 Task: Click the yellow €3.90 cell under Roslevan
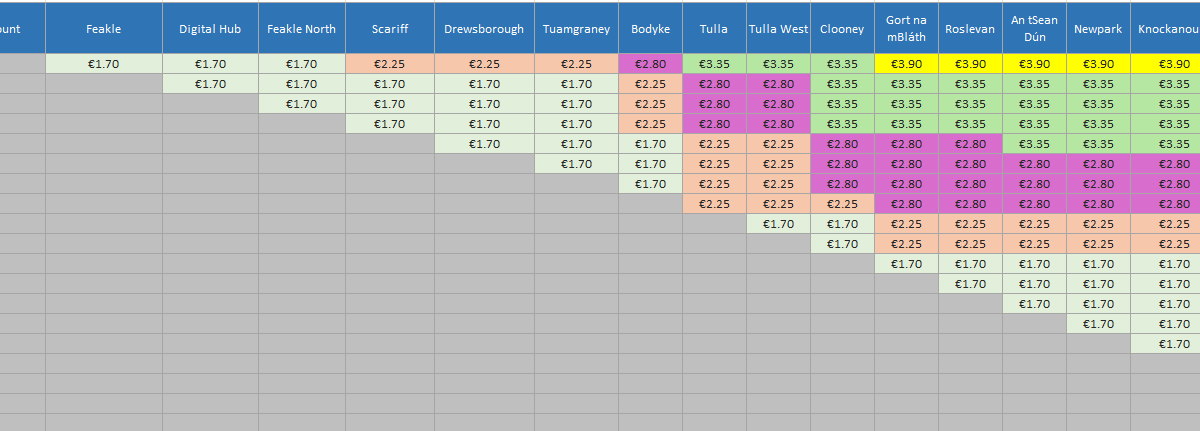[x=969, y=64]
